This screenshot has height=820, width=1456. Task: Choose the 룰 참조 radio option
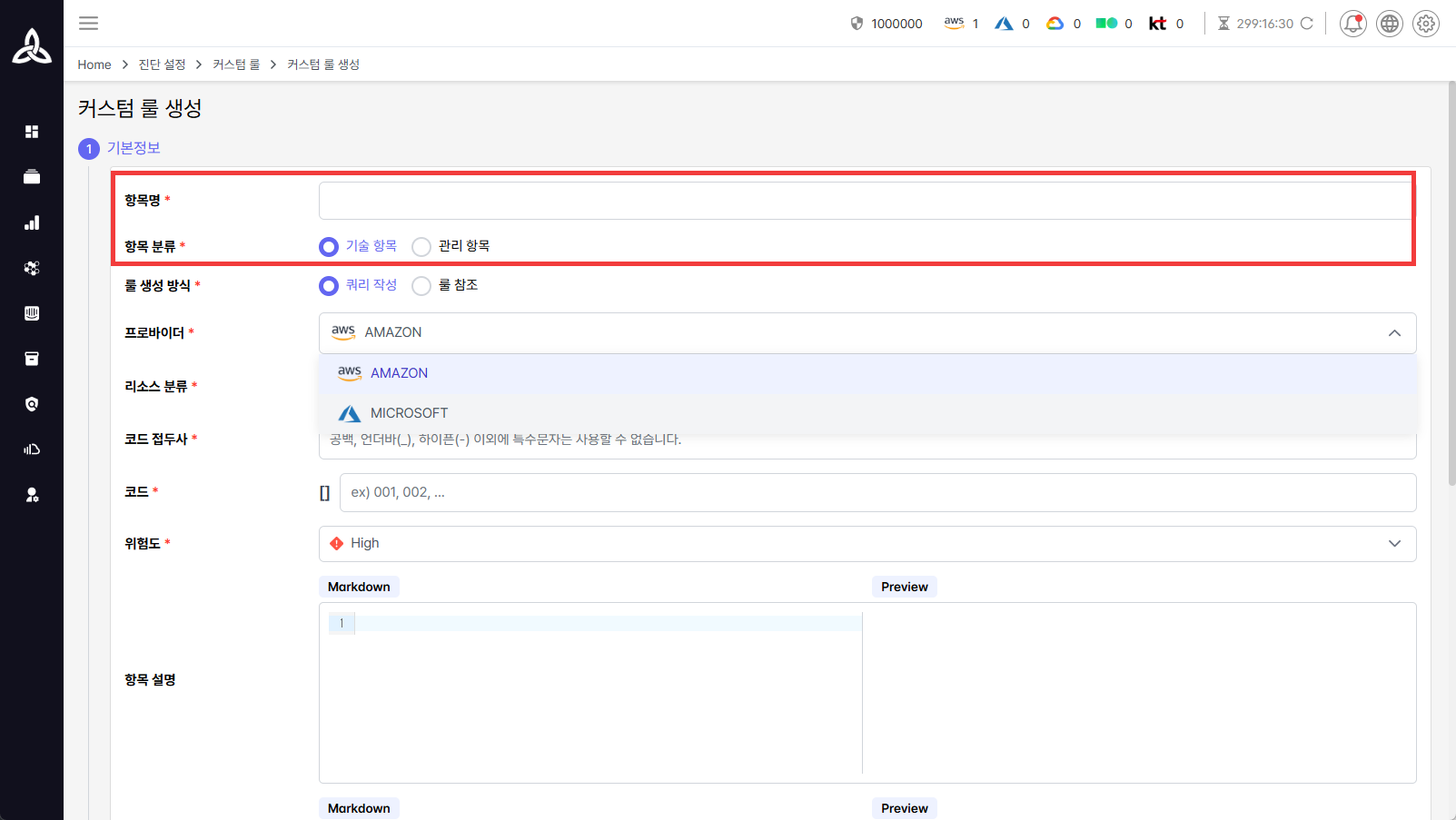(421, 286)
